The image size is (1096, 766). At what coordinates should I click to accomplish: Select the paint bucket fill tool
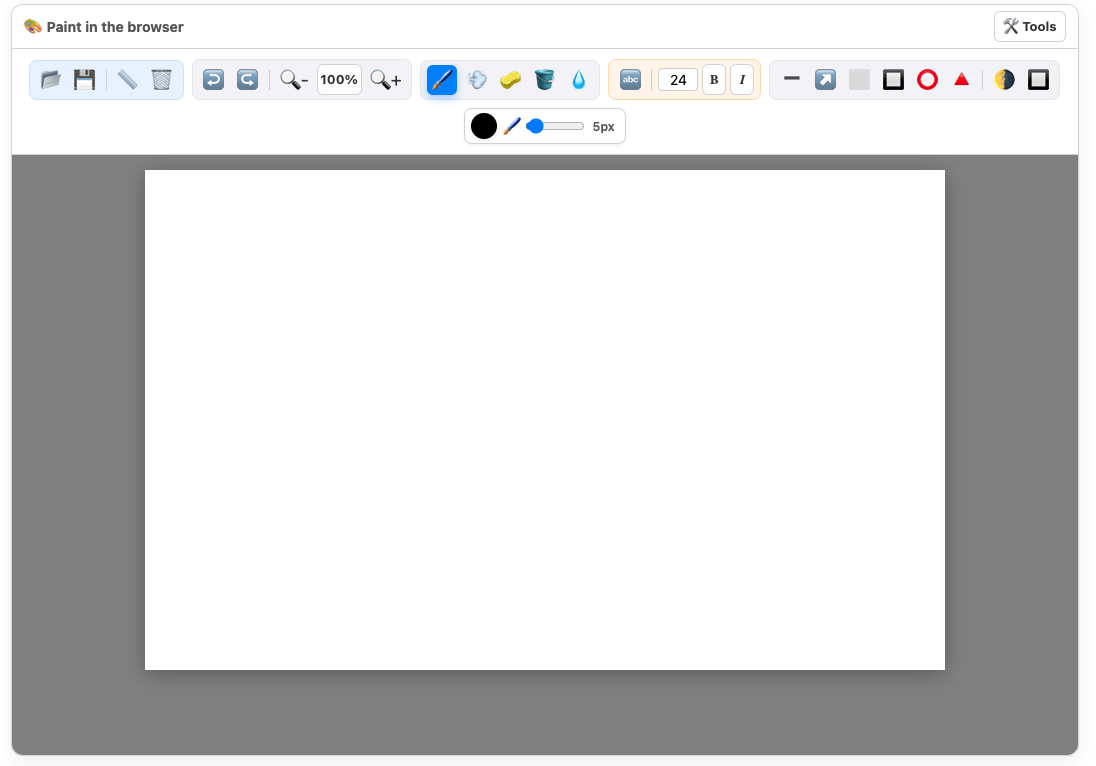coord(545,80)
